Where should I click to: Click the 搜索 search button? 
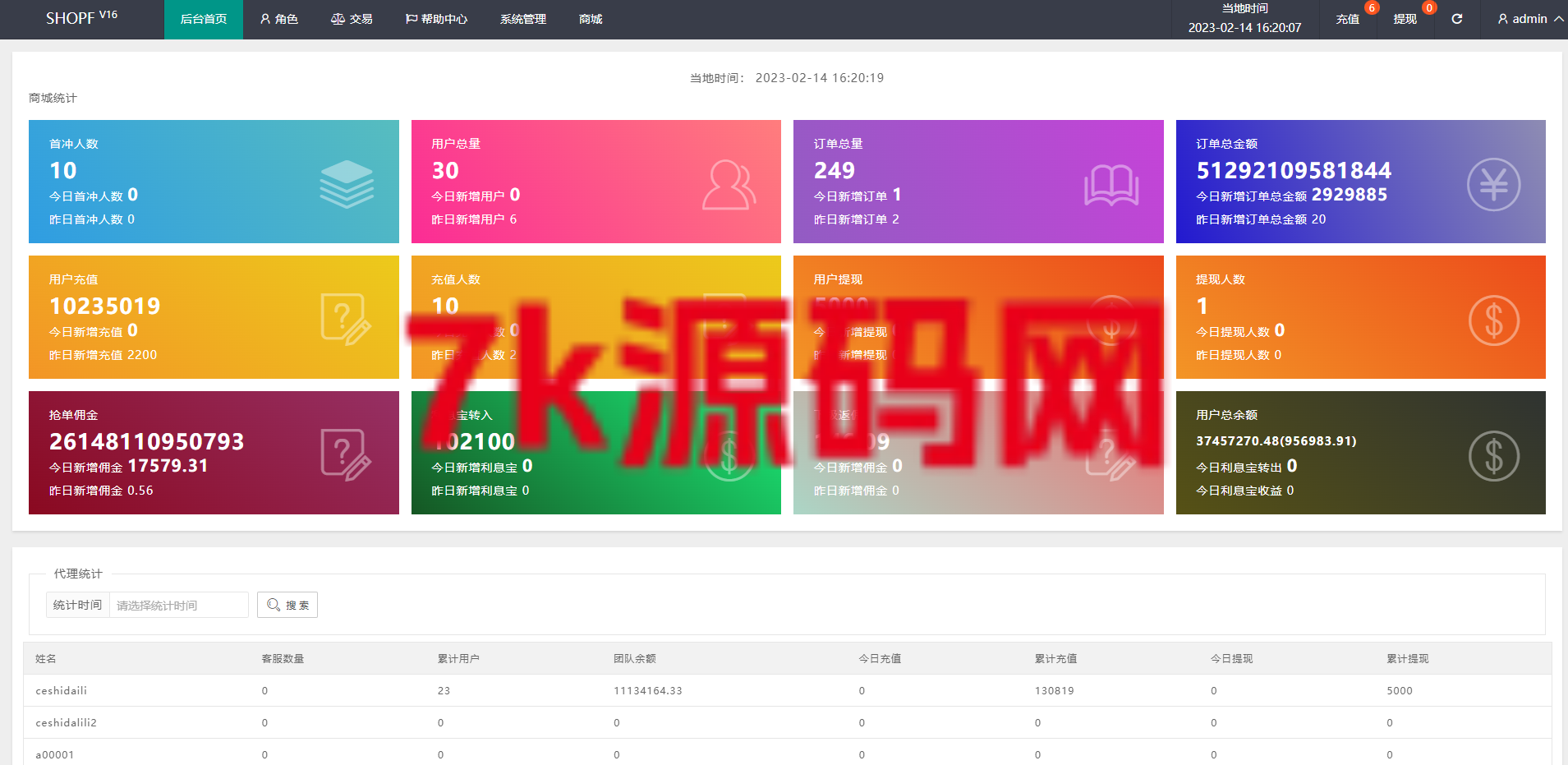point(287,605)
